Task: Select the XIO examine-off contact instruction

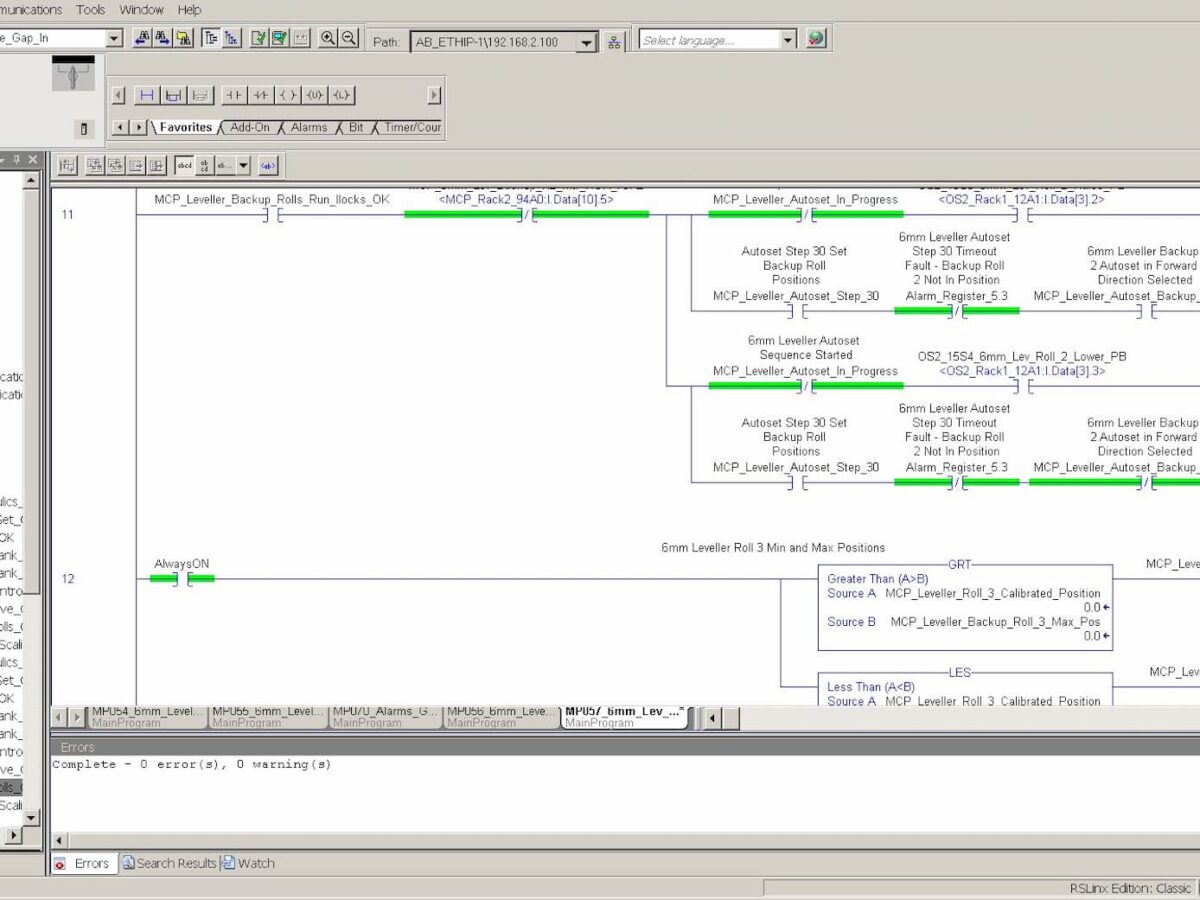Action: point(261,95)
